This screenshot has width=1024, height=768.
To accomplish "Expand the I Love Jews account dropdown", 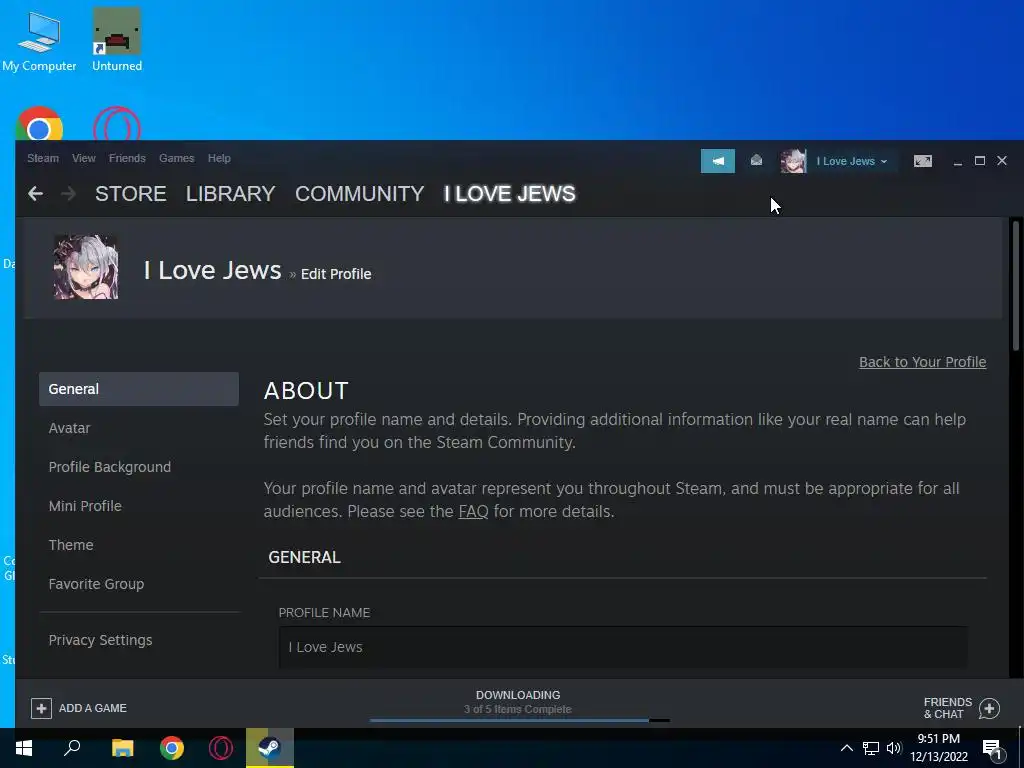I will [851, 161].
